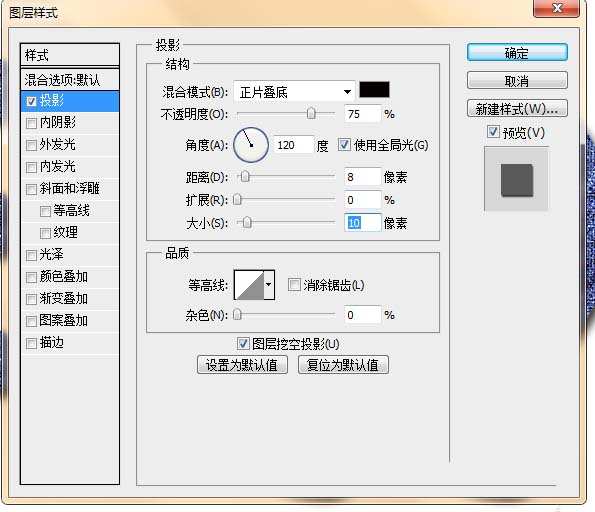Click the 角度 value field 120
This screenshot has width=595, height=512.
[x=294, y=145]
